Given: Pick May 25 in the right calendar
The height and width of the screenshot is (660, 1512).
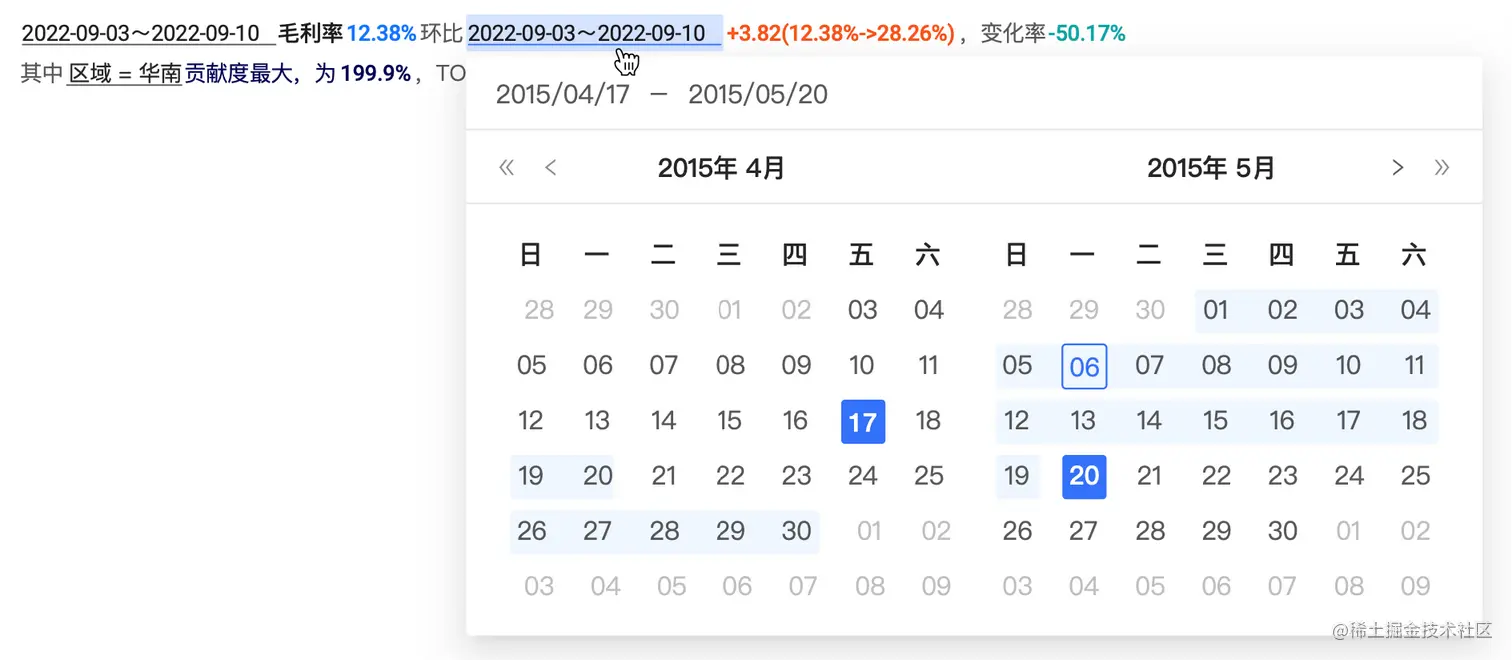Looking at the screenshot, I should (x=1415, y=477).
